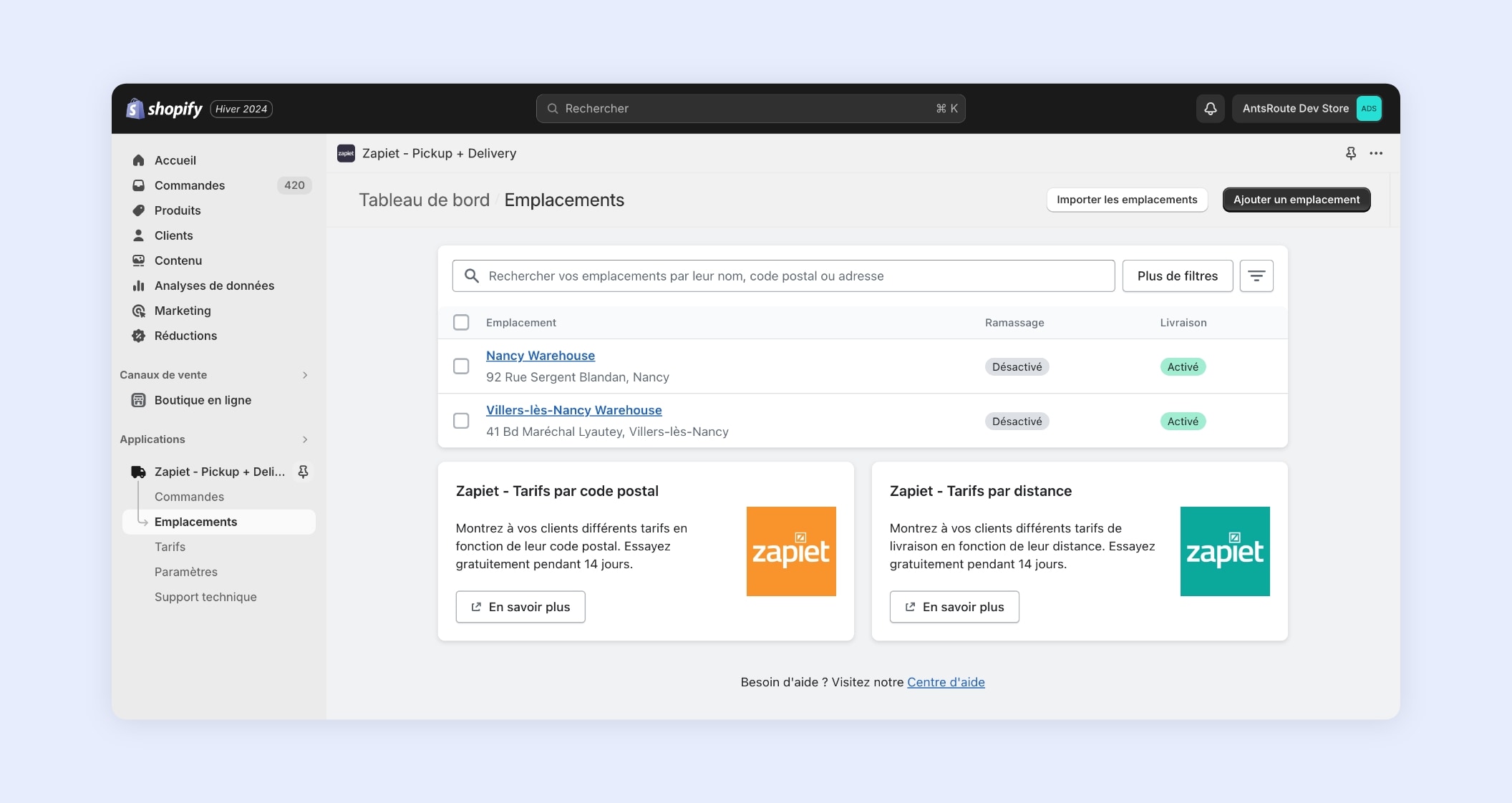This screenshot has width=1512, height=803.
Task: Click the Shopify logo
Action: click(x=165, y=109)
